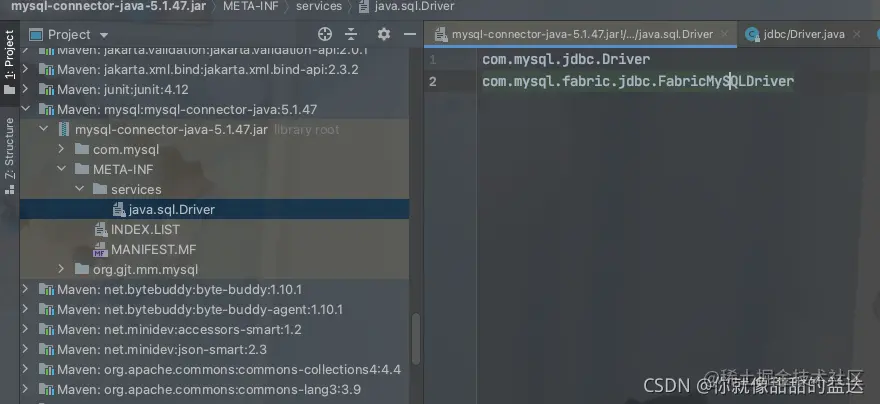Click the services folder icon
This screenshot has height=404, width=880.
coord(100,189)
